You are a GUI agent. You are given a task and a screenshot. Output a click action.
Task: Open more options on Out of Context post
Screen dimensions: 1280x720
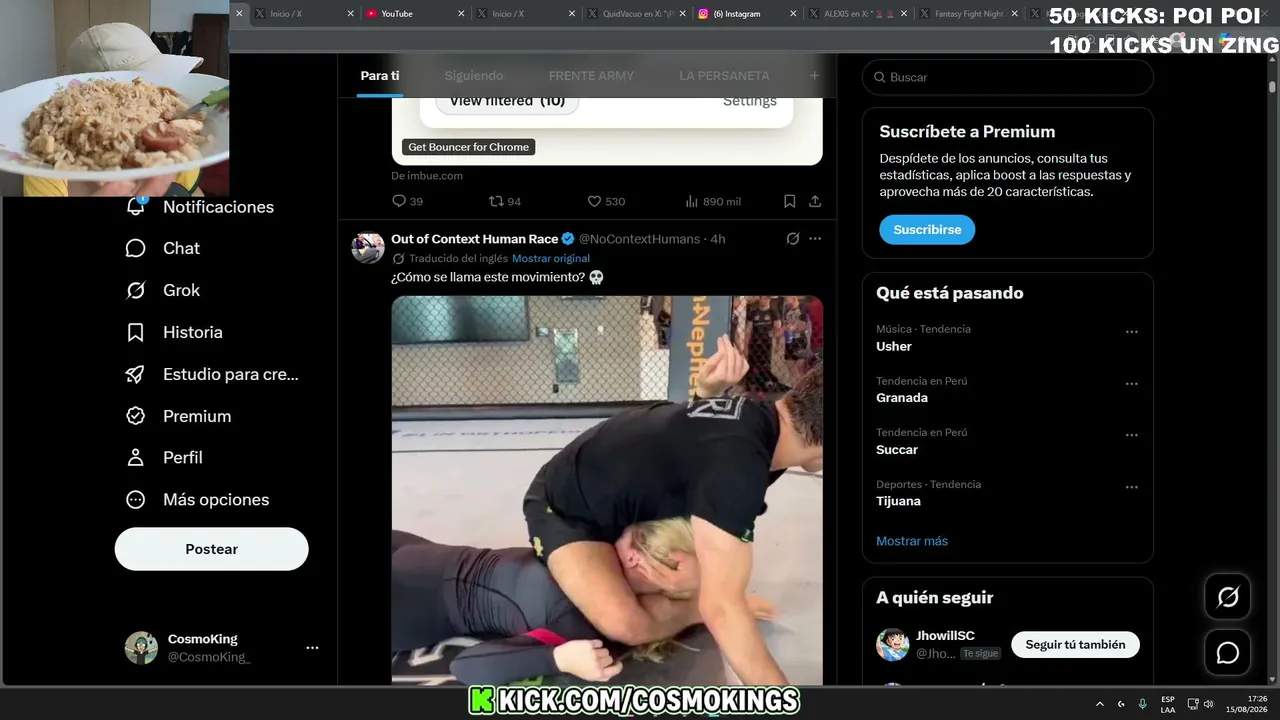815,239
